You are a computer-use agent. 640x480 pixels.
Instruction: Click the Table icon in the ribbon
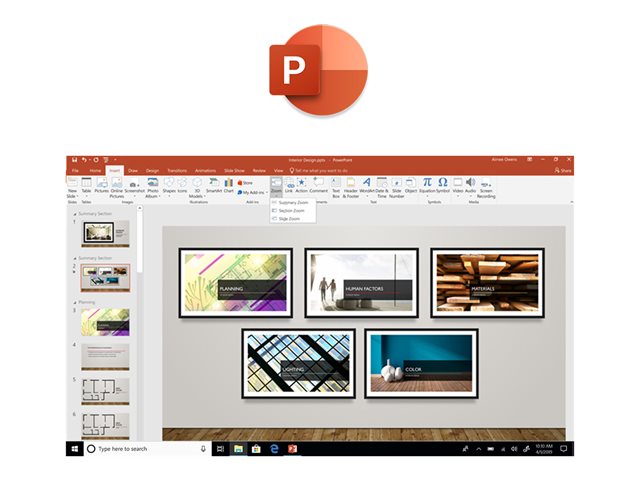pos(87,182)
